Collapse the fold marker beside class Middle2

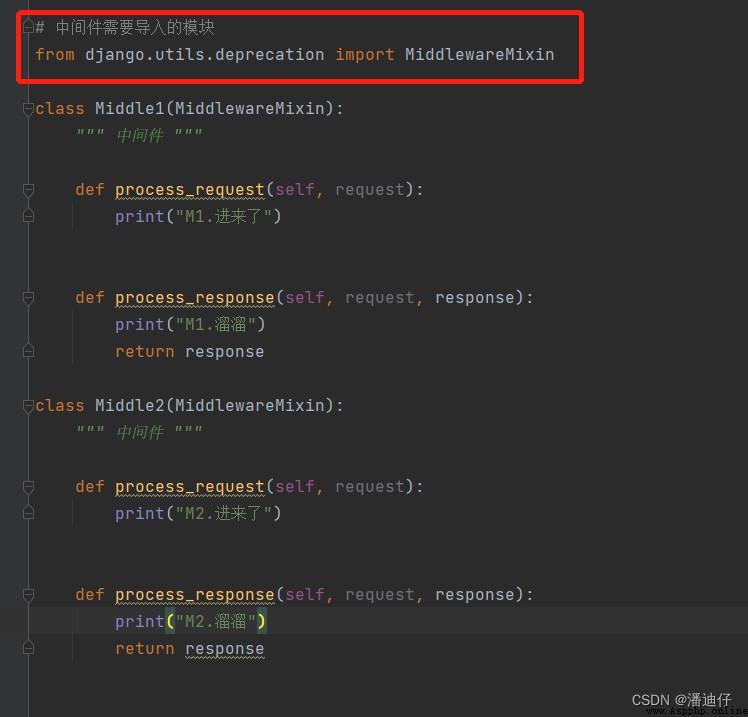[28, 406]
